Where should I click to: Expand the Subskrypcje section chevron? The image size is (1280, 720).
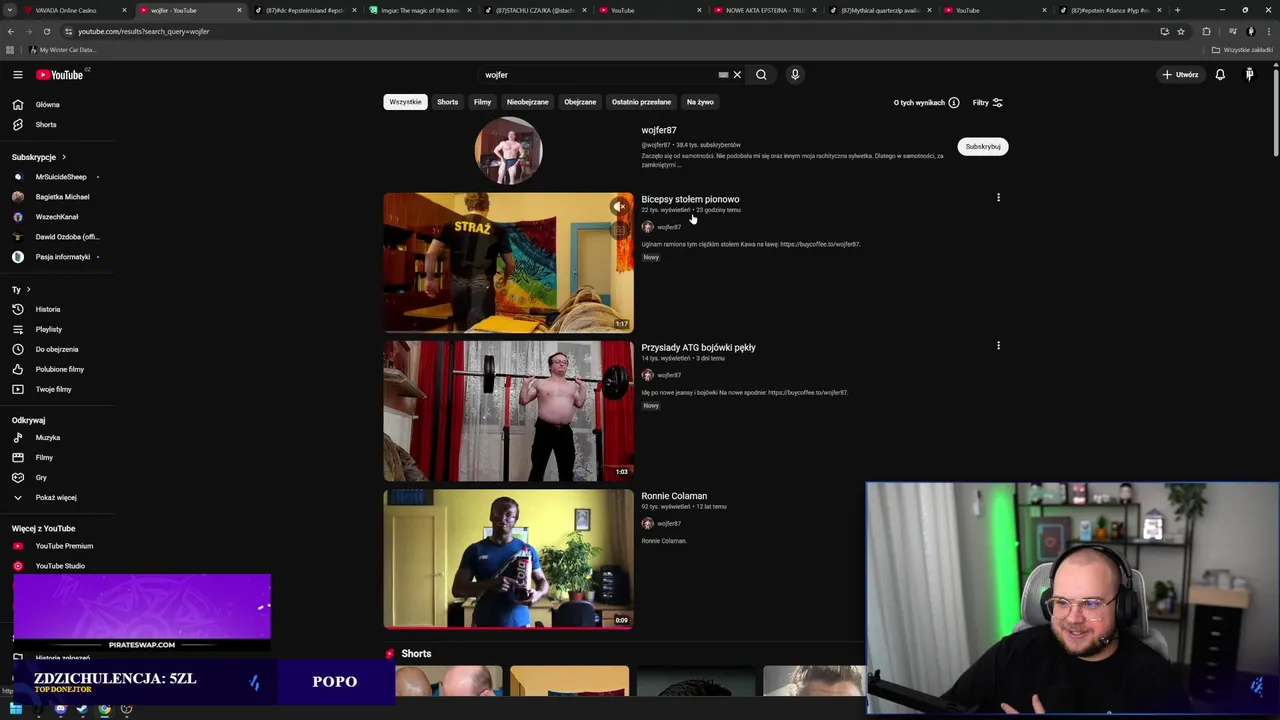[x=63, y=157]
